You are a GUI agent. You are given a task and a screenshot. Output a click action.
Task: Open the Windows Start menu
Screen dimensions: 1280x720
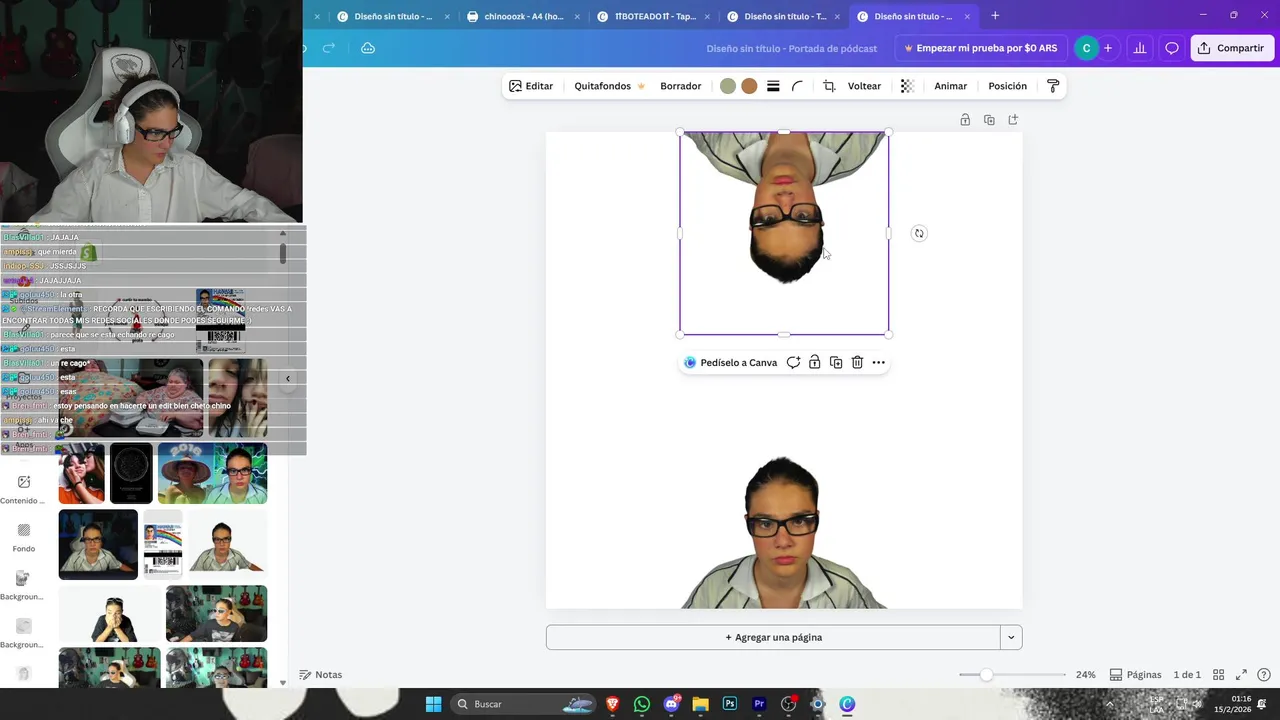[x=433, y=704]
